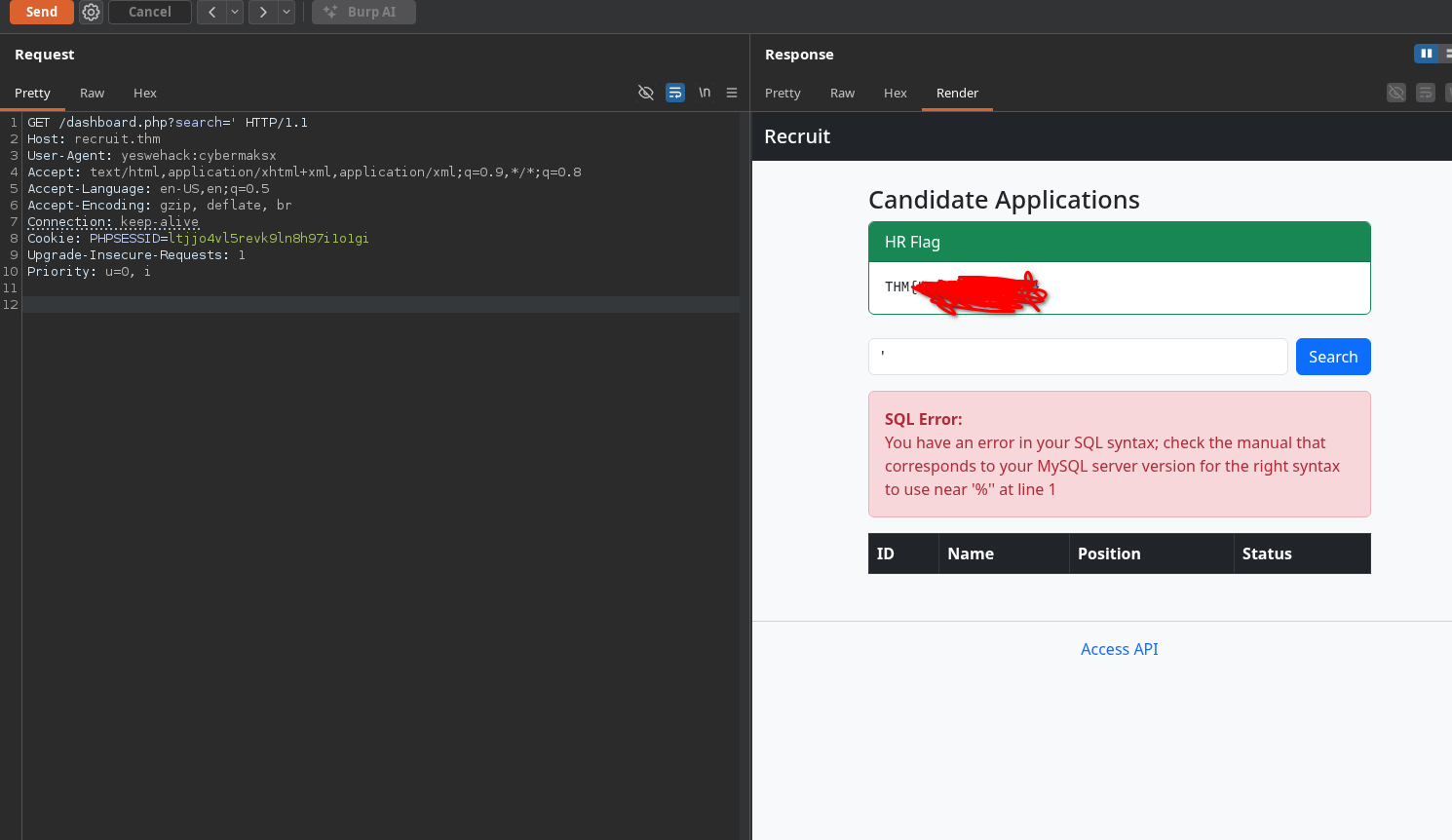Switch Request view to Raw tab
Image resolution: width=1452 pixels, height=840 pixels.
[92, 93]
